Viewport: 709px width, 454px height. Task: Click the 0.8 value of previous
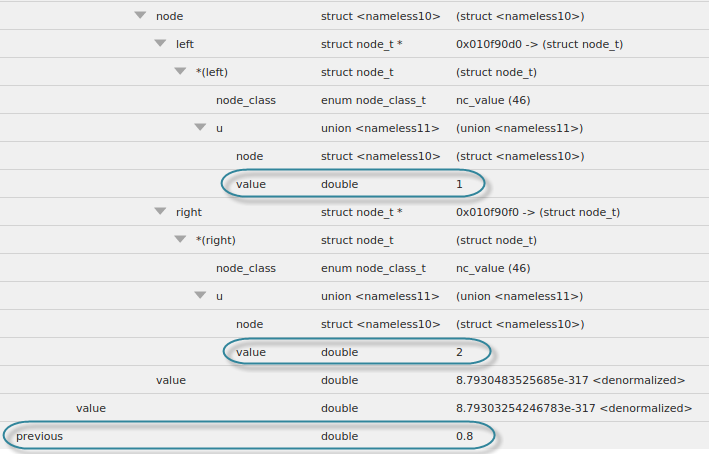tap(465, 436)
